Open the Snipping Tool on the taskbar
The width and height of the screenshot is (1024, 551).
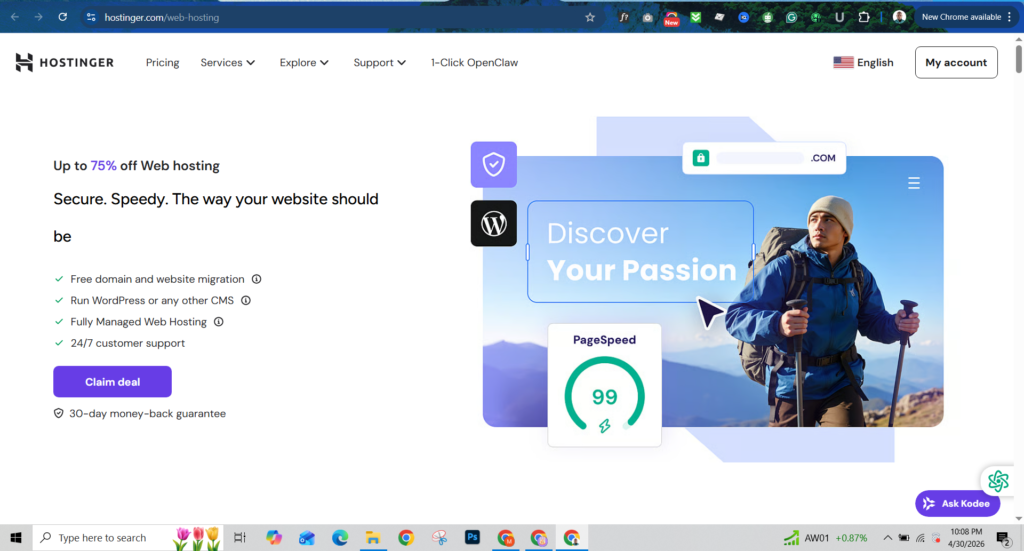coord(440,538)
